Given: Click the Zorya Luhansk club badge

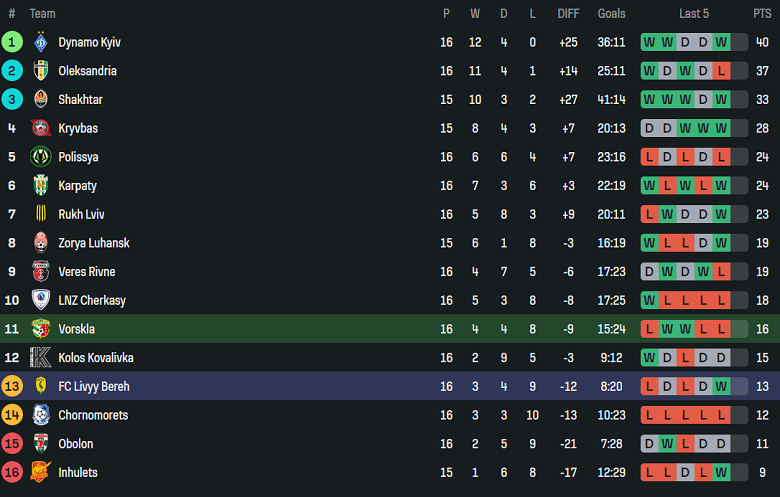Looking at the screenshot, I should point(41,243).
